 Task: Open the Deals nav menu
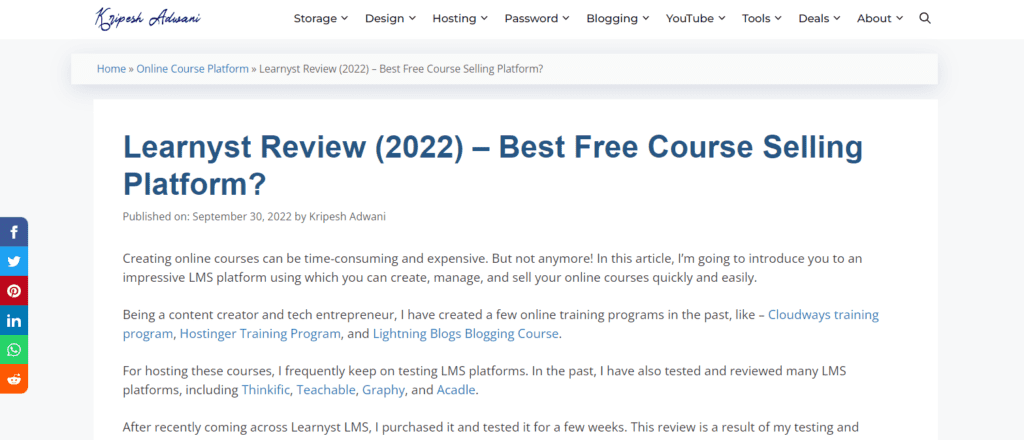(x=819, y=18)
